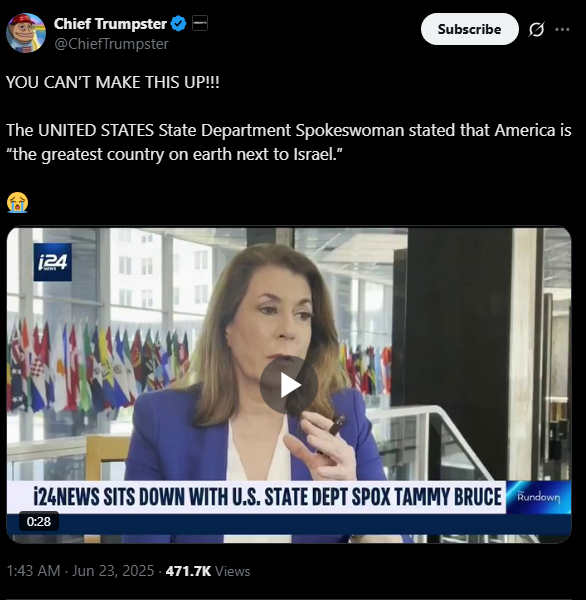Click the blue verified checkmark badge
Viewport: 586px width, 600px height.
pyautogui.click(x=178, y=24)
